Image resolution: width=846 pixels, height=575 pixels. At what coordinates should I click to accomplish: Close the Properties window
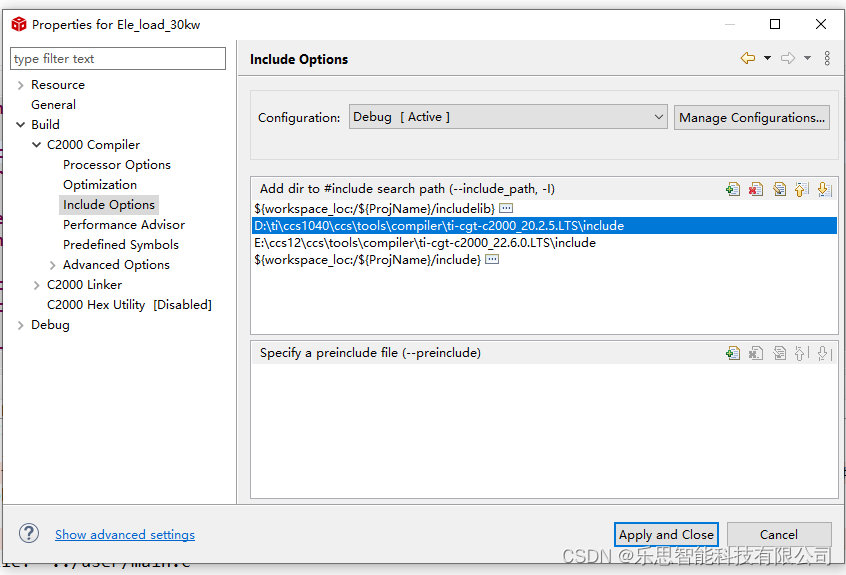(x=821, y=24)
